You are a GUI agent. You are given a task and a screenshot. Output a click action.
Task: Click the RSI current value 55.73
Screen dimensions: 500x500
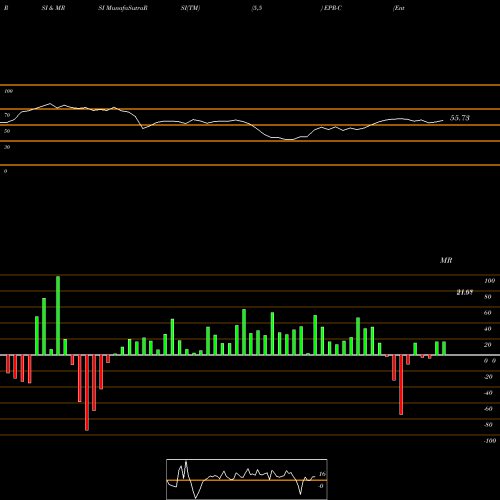coord(460,118)
